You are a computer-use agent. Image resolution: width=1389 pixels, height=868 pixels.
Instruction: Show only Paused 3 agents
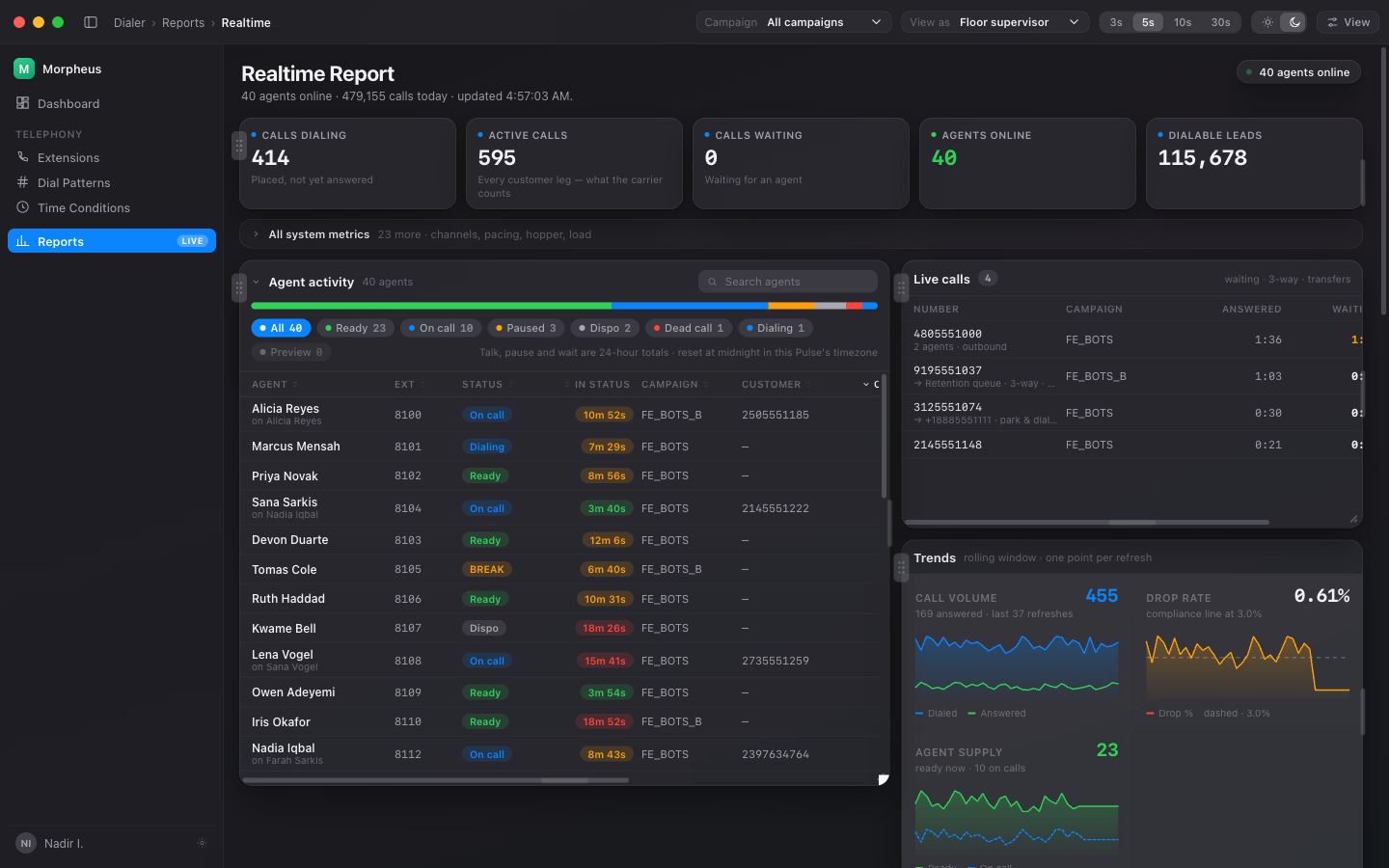(526, 328)
